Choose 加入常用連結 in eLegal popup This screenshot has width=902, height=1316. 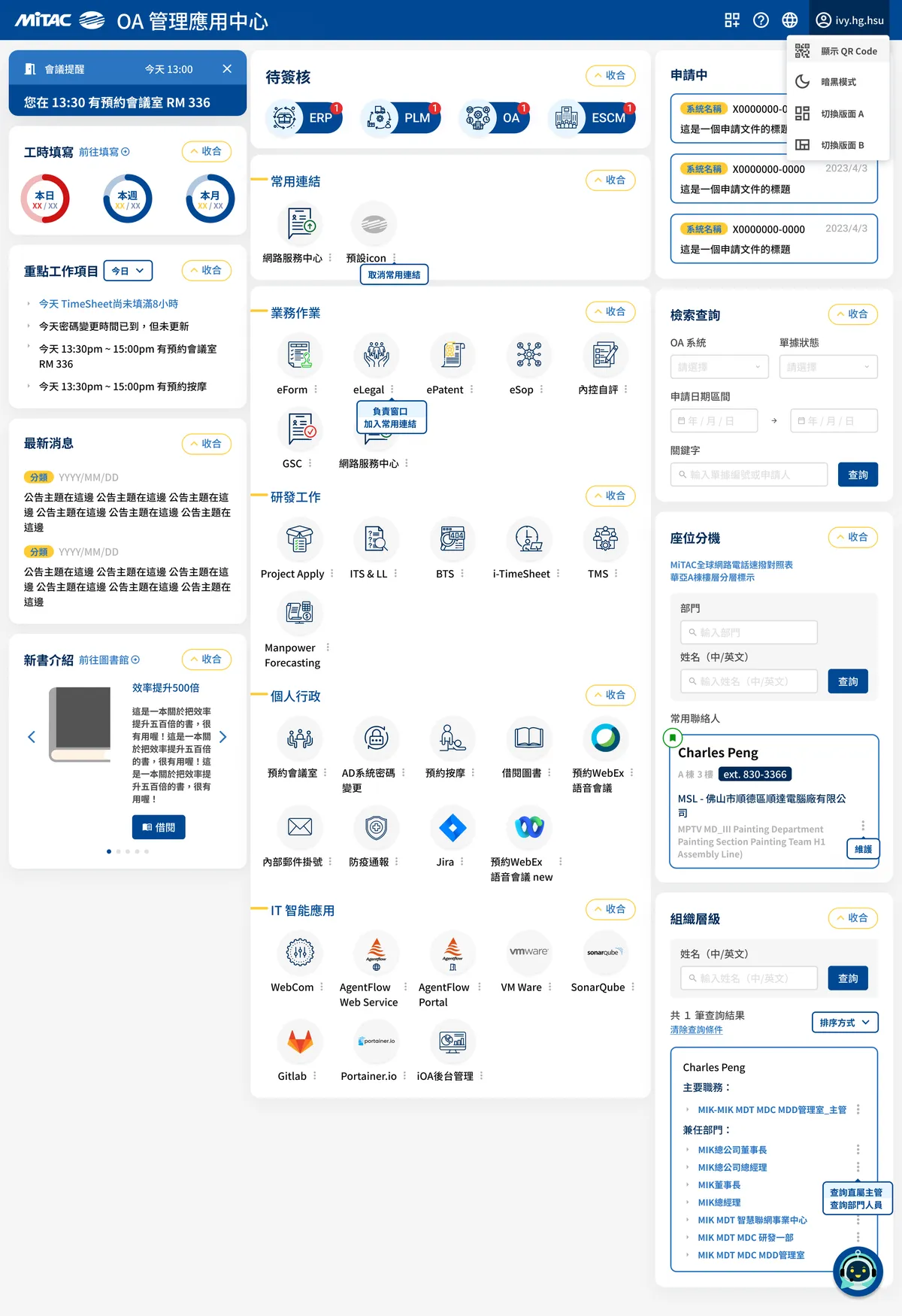click(x=390, y=424)
